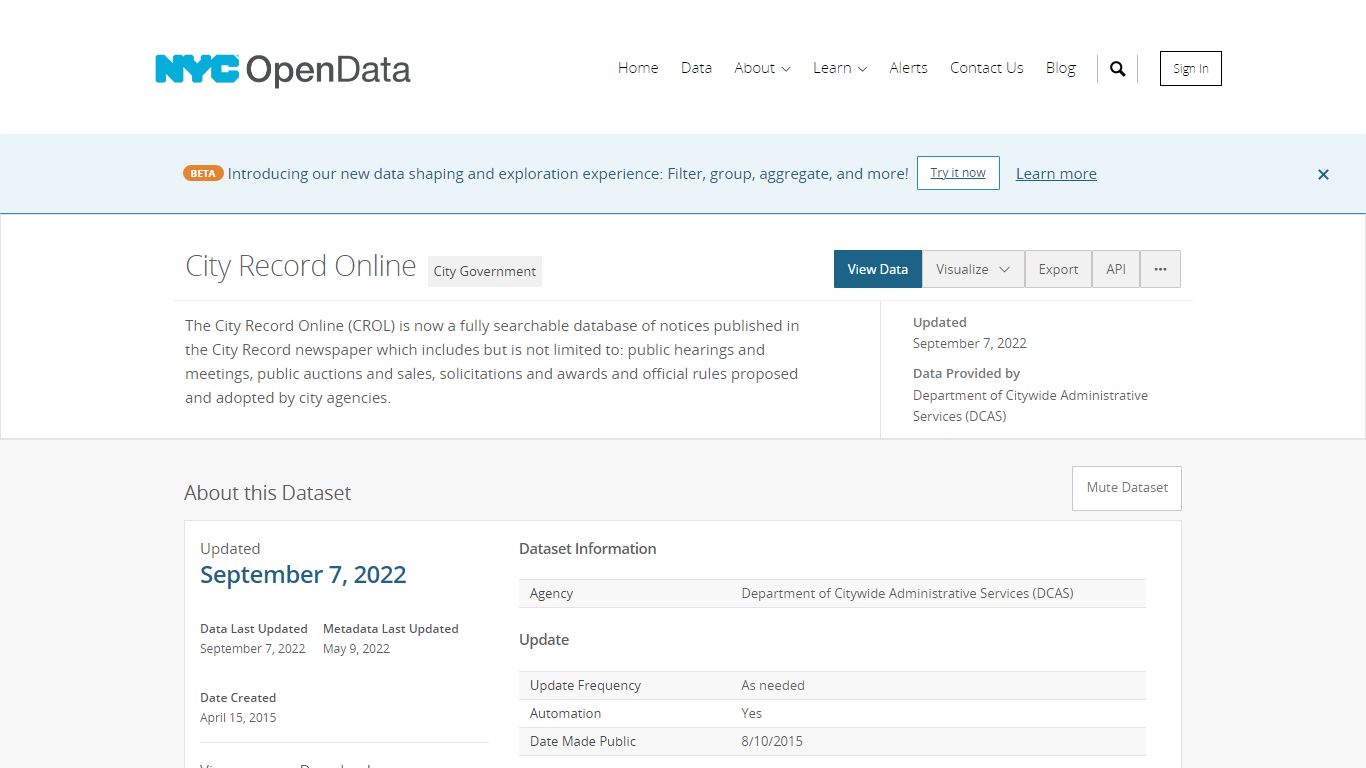Viewport: 1366px width, 768px height.
Task: Open the Data menu item
Action: (696, 68)
